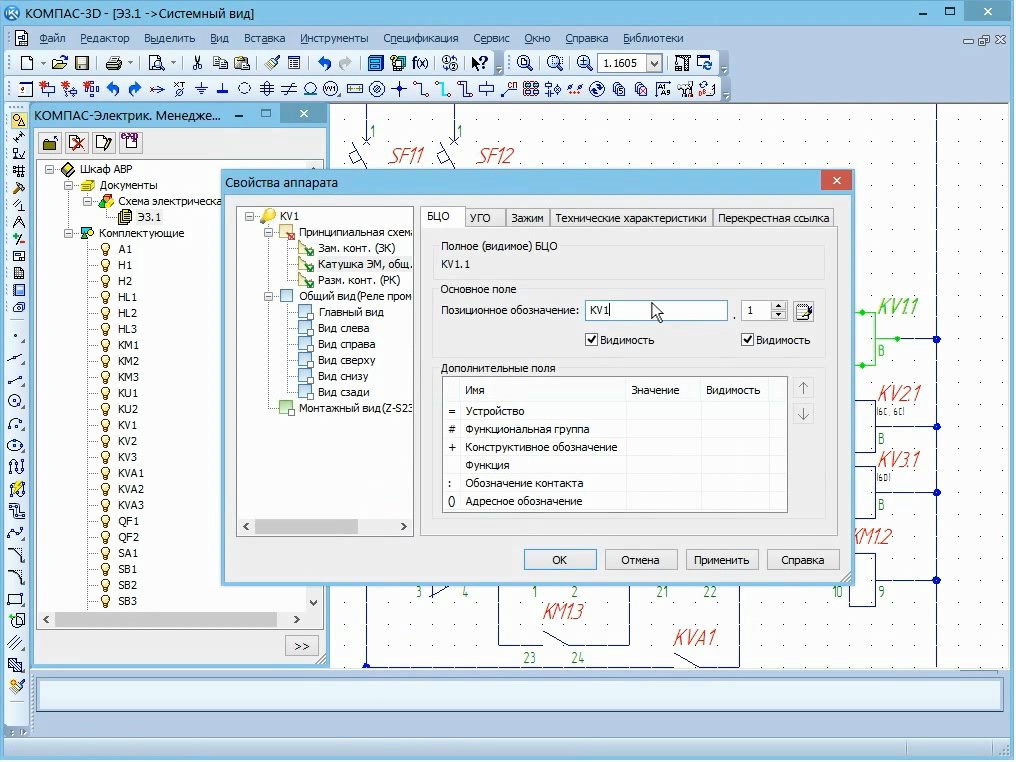Open the f(x) variables icon
The height and width of the screenshot is (762, 1016).
click(x=420, y=63)
